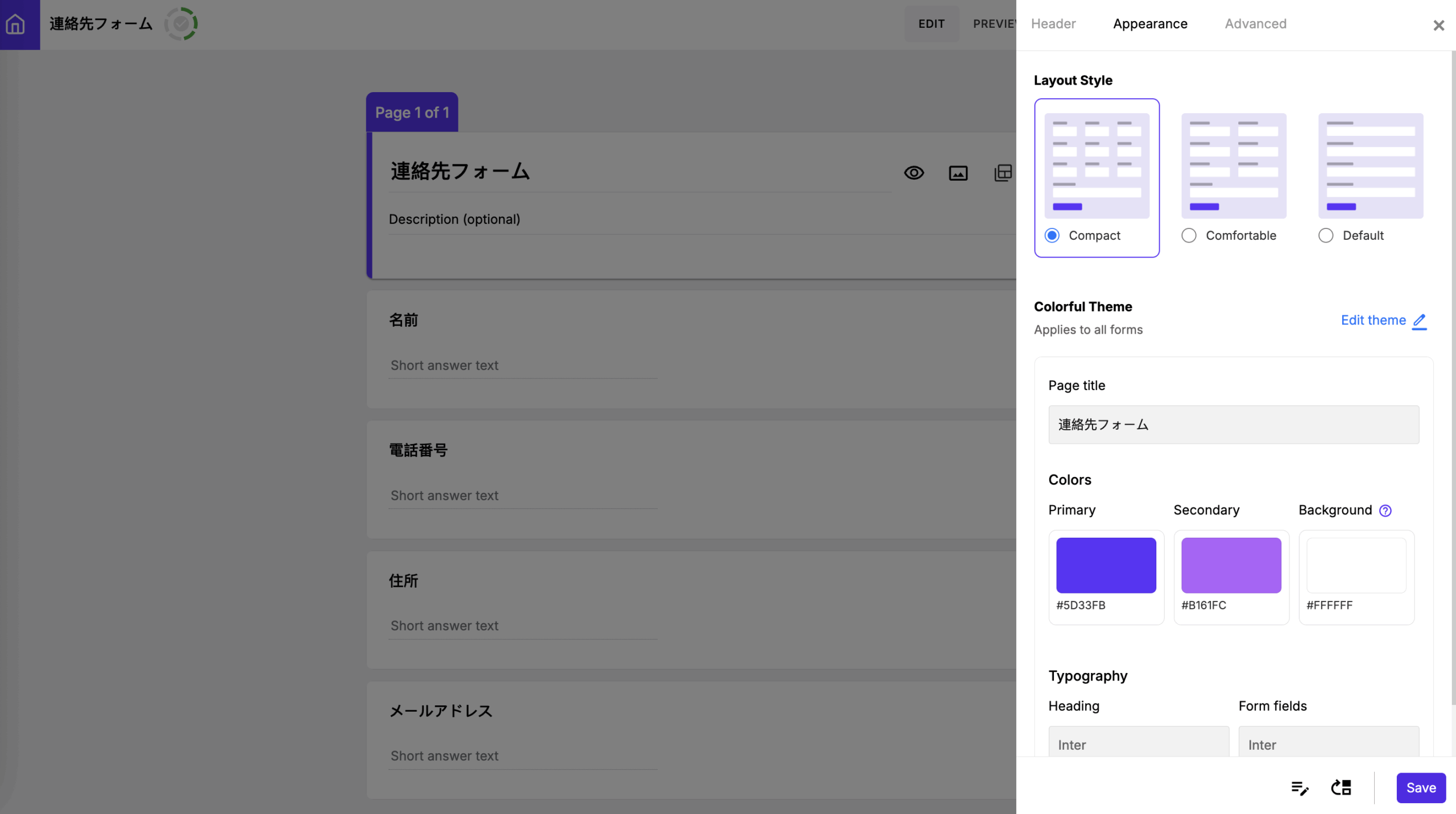Open the form preview eye icon
The image size is (1456, 814).
coord(913,173)
